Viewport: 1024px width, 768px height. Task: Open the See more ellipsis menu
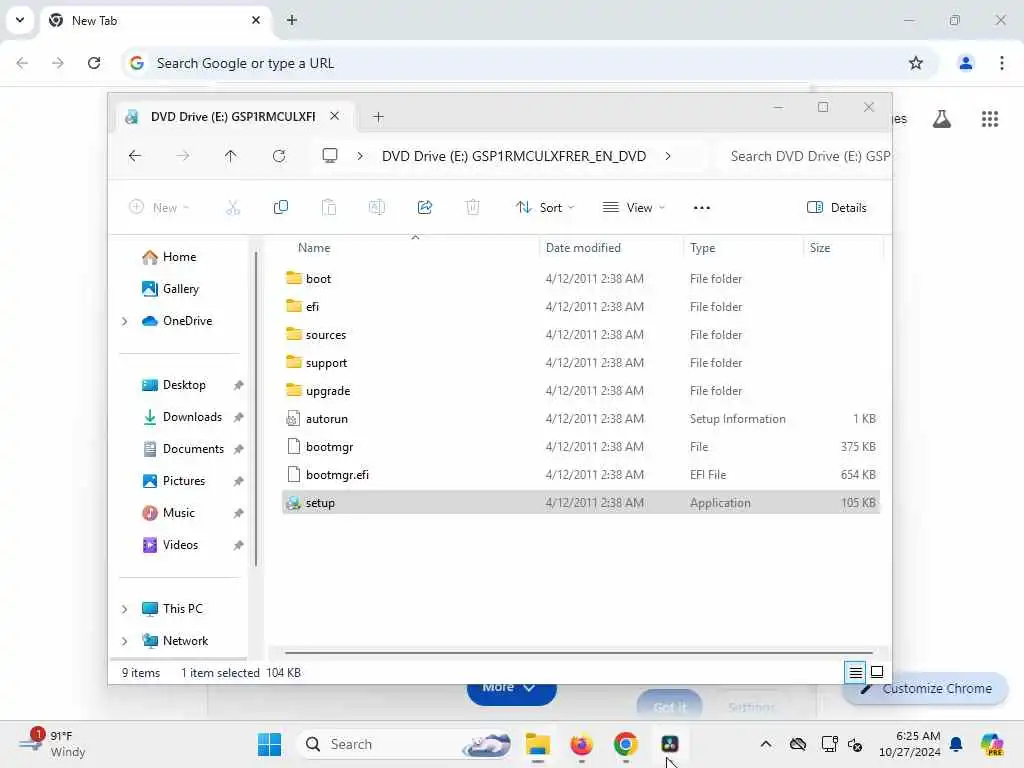coord(701,208)
